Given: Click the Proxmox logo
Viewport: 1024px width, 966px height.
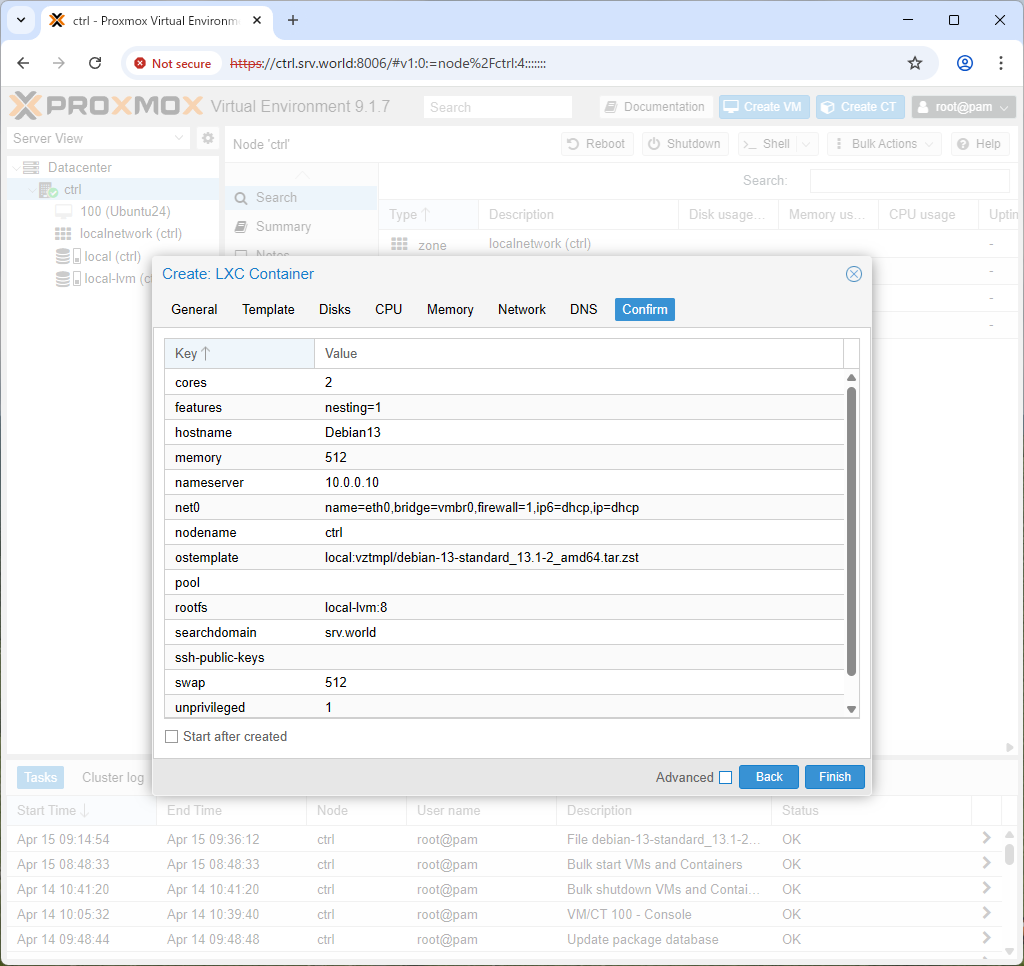Looking at the screenshot, I should click(106, 106).
